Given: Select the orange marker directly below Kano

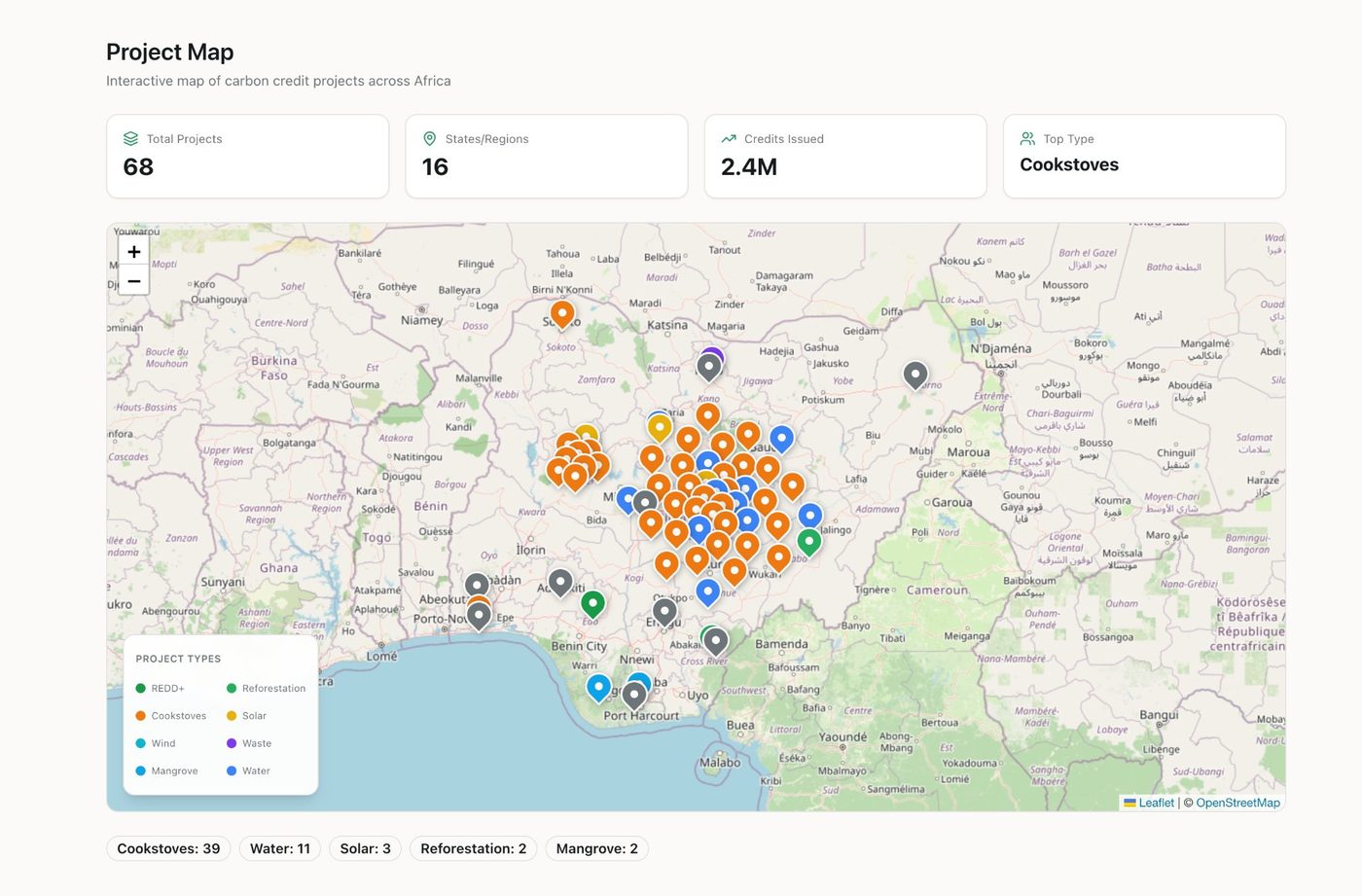Looking at the screenshot, I should (x=708, y=415).
